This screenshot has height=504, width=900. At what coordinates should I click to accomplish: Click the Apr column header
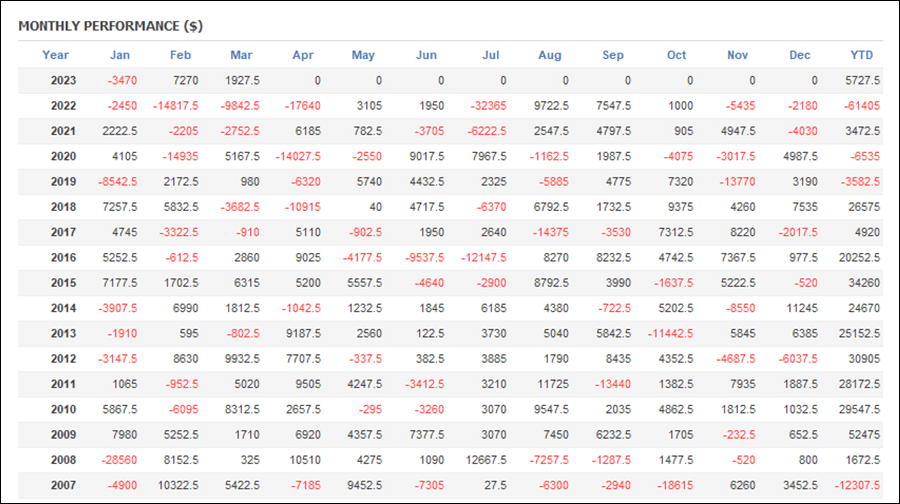pyautogui.click(x=303, y=55)
